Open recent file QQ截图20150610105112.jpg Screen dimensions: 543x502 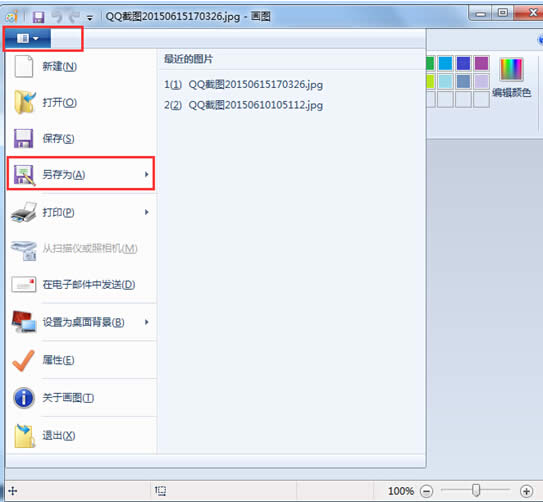click(x=243, y=105)
